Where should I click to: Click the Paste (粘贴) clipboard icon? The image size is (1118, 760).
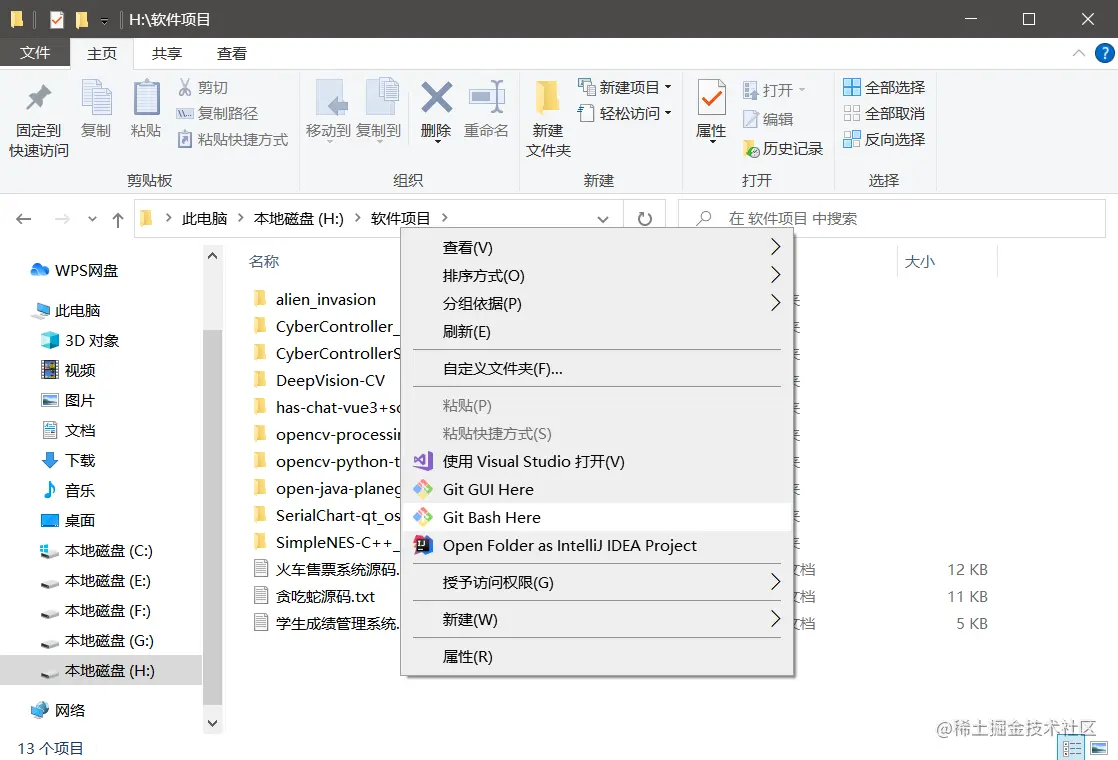(x=146, y=98)
